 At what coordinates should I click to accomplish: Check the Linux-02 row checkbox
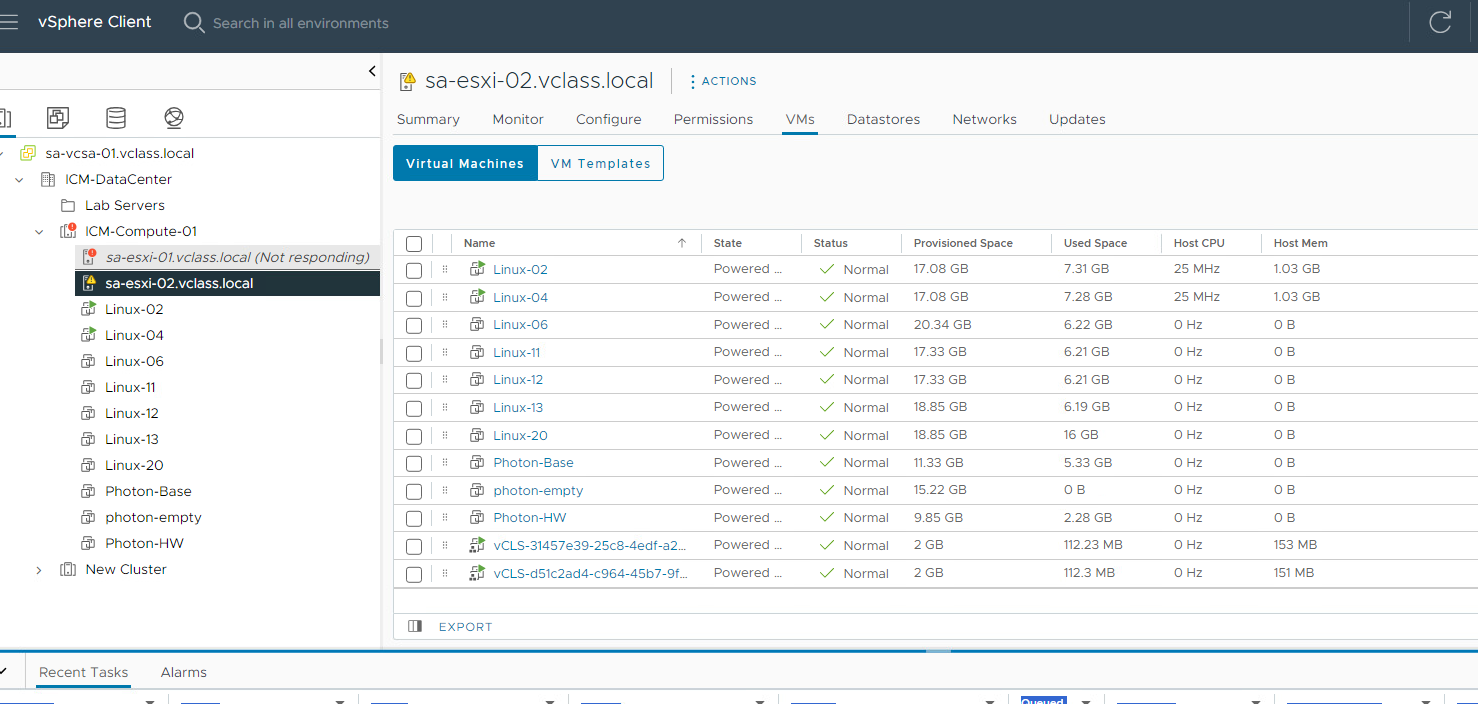click(414, 270)
